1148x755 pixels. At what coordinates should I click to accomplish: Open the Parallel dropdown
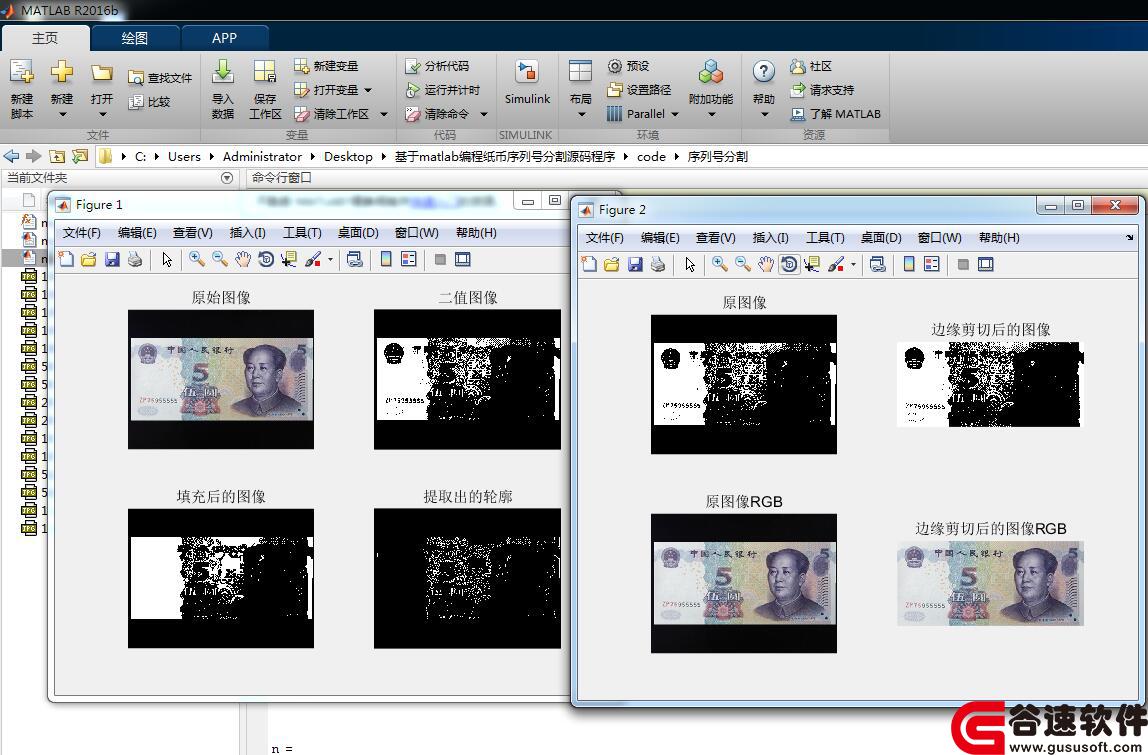pos(674,114)
